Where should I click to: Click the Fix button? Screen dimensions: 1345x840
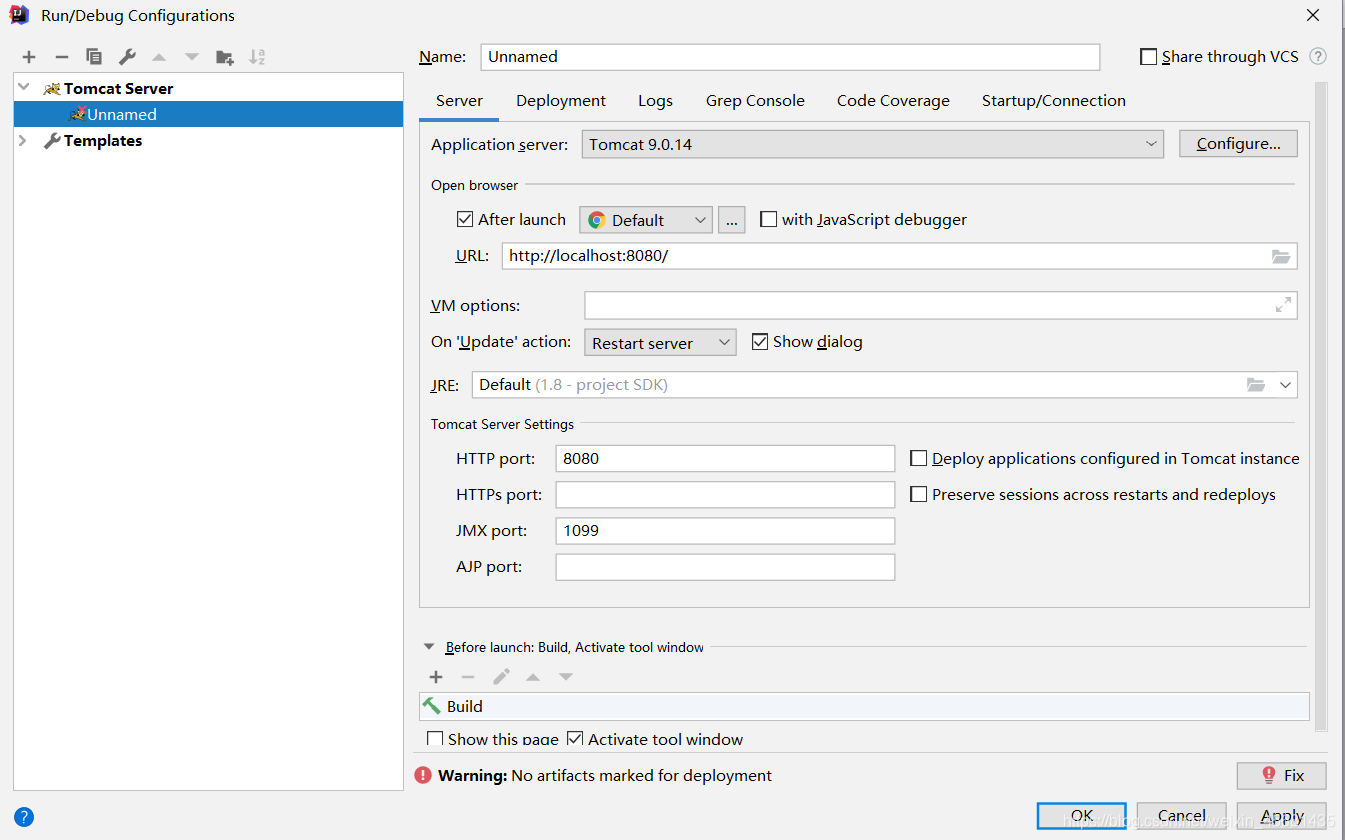point(1281,775)
